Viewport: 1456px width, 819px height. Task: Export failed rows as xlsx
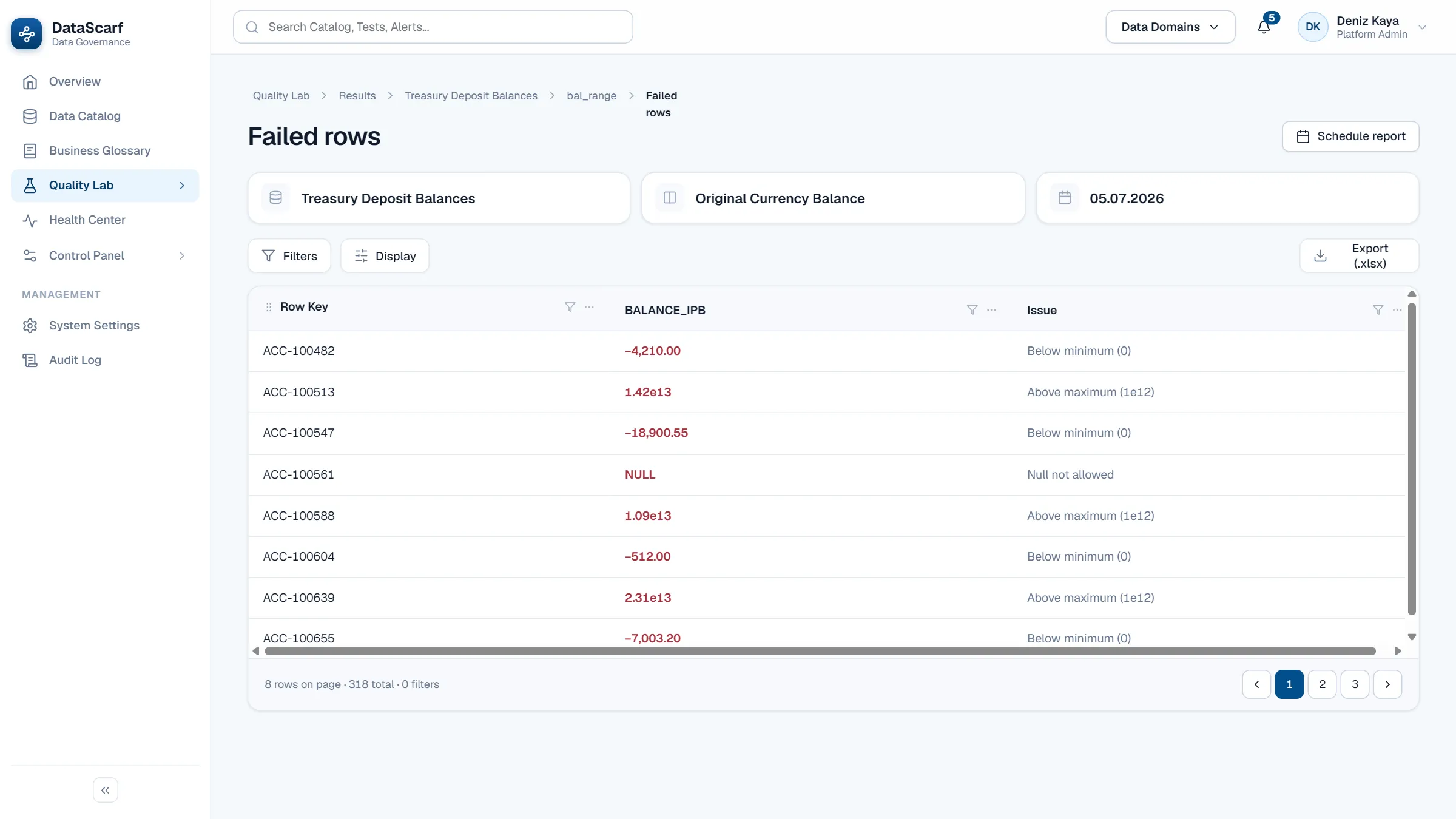[x=1359, y=256]
